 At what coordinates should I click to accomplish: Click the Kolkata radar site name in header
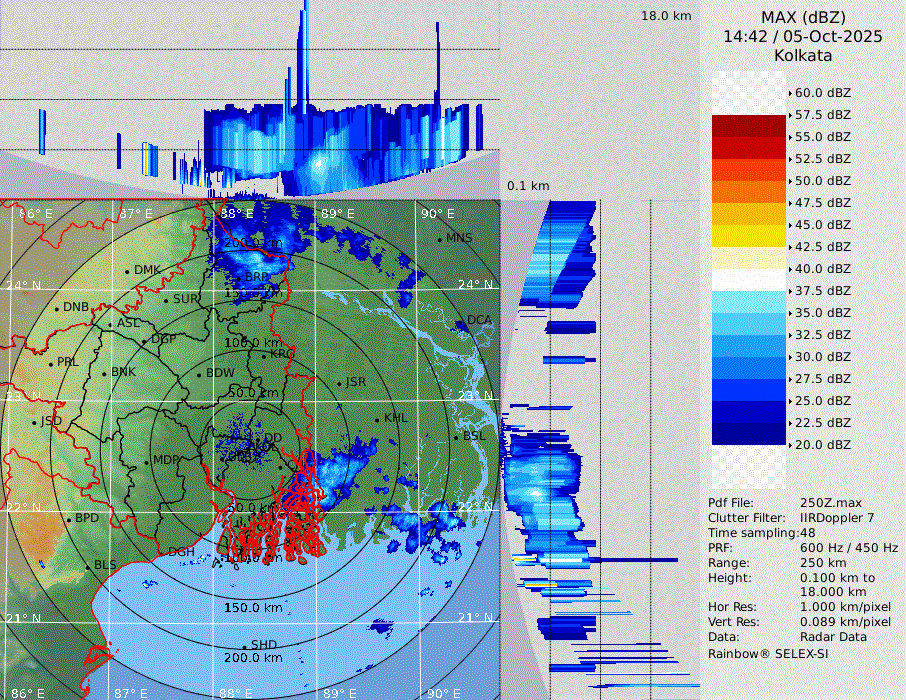pos(803,55)
